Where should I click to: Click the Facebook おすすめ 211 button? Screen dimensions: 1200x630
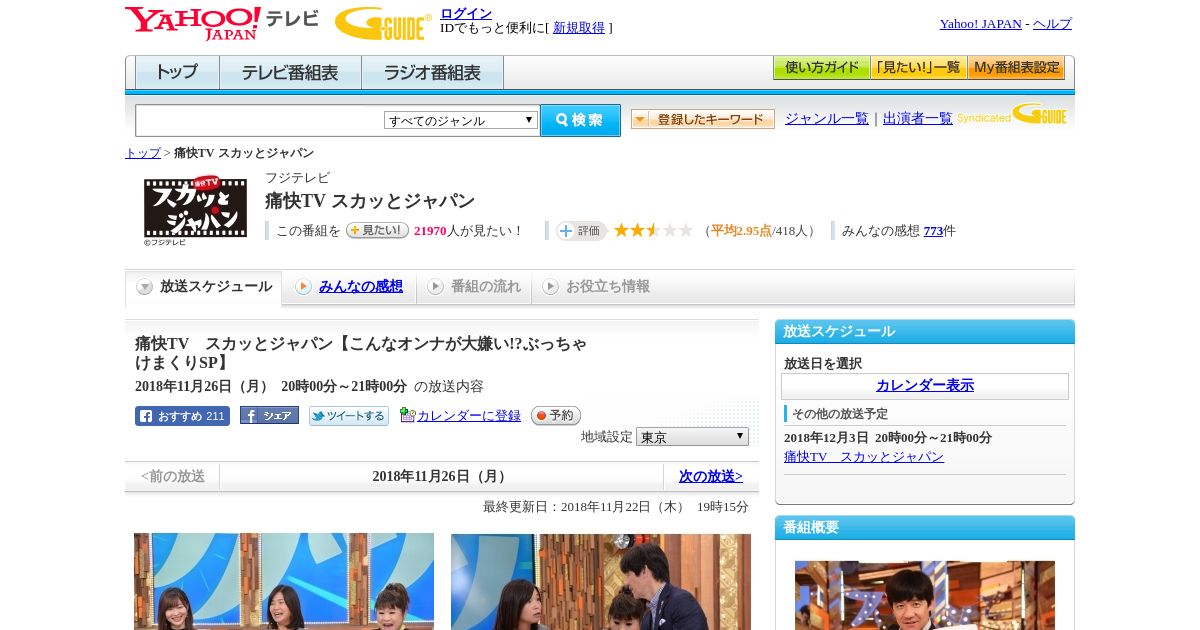coord(182,416)
